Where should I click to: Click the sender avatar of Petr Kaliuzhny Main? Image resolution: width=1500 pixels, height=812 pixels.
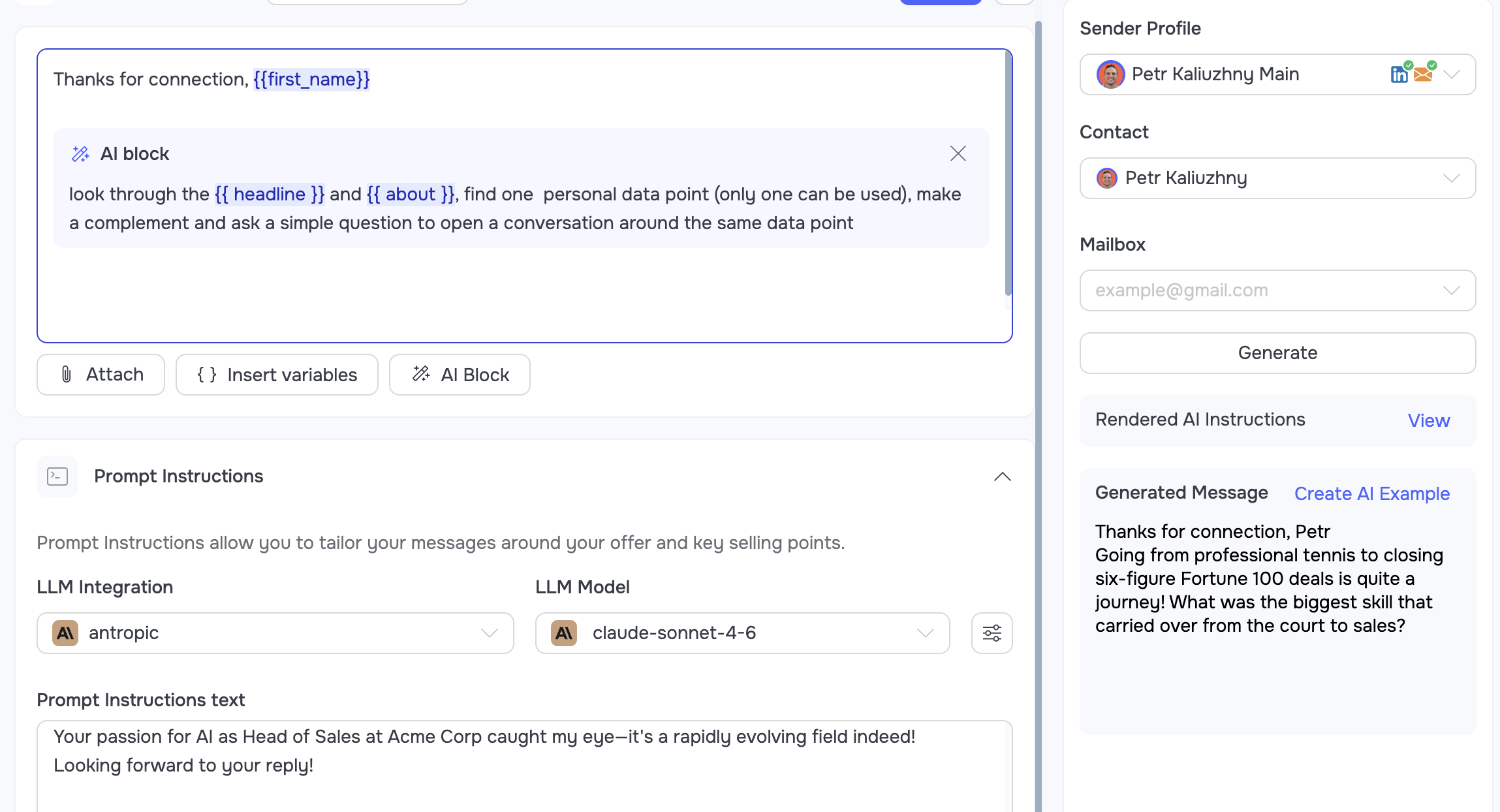1110,74
